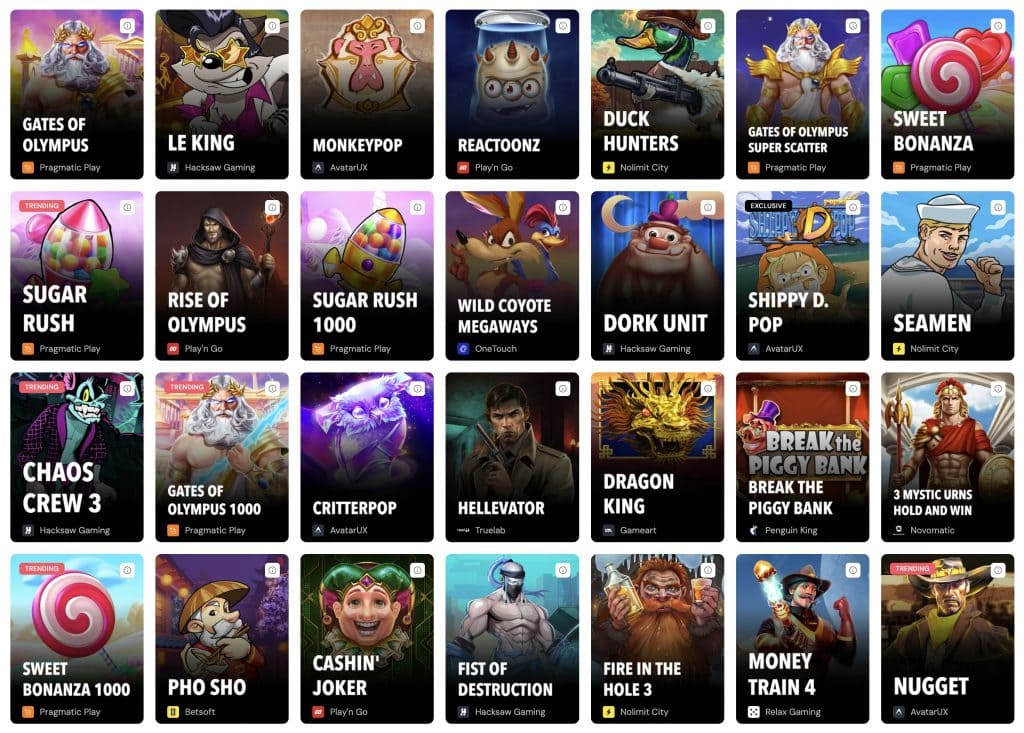This screenshot has width=1024, height=733.
Task: Click the info icon on Money Train 4
Action: point(853,570)
